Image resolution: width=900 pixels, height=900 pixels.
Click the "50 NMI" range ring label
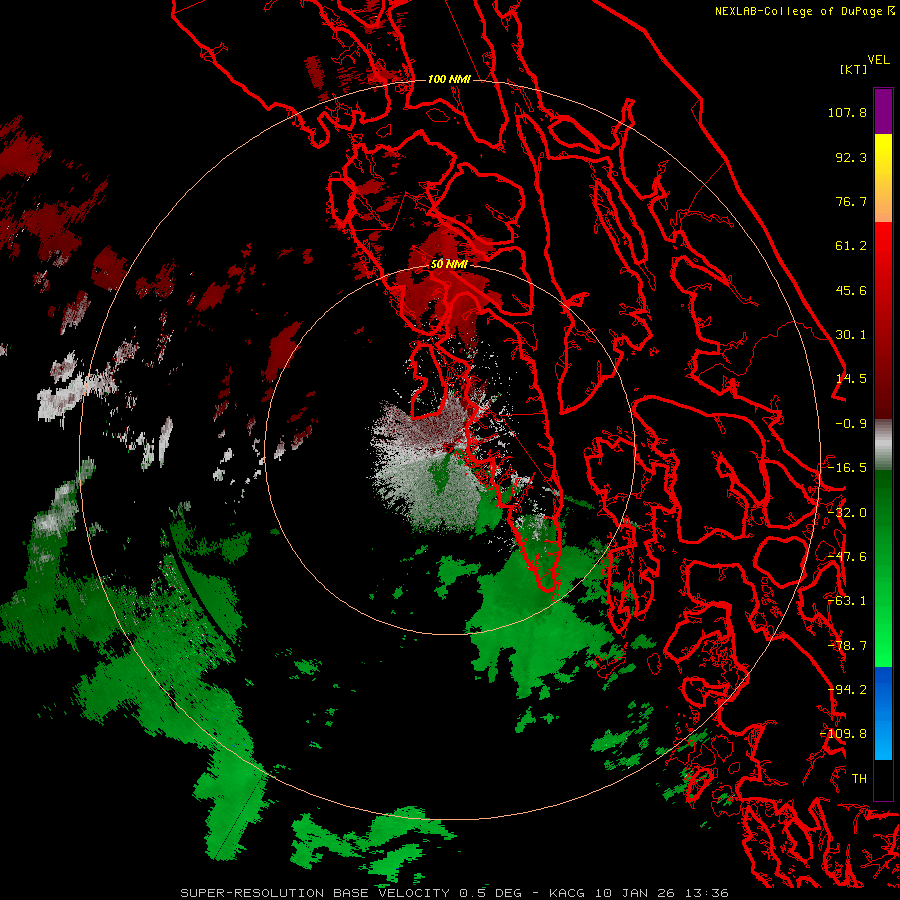pyautogui.click(x=449, y=264)
